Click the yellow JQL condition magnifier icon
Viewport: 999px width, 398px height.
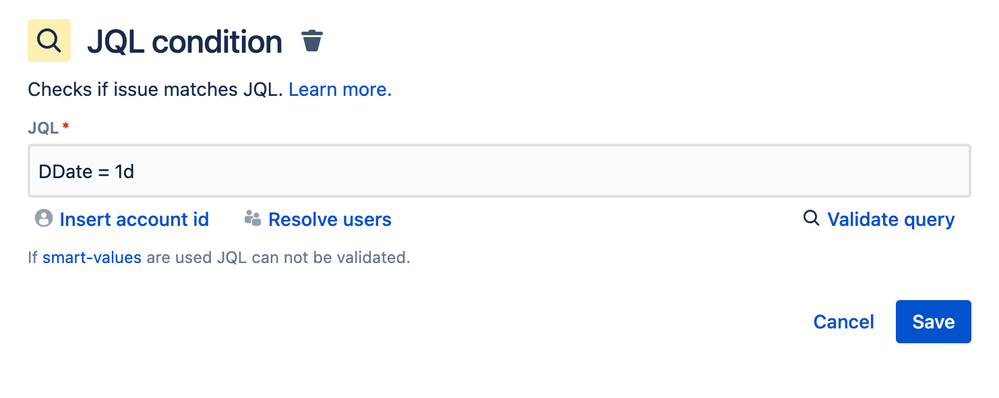point(49,41)
